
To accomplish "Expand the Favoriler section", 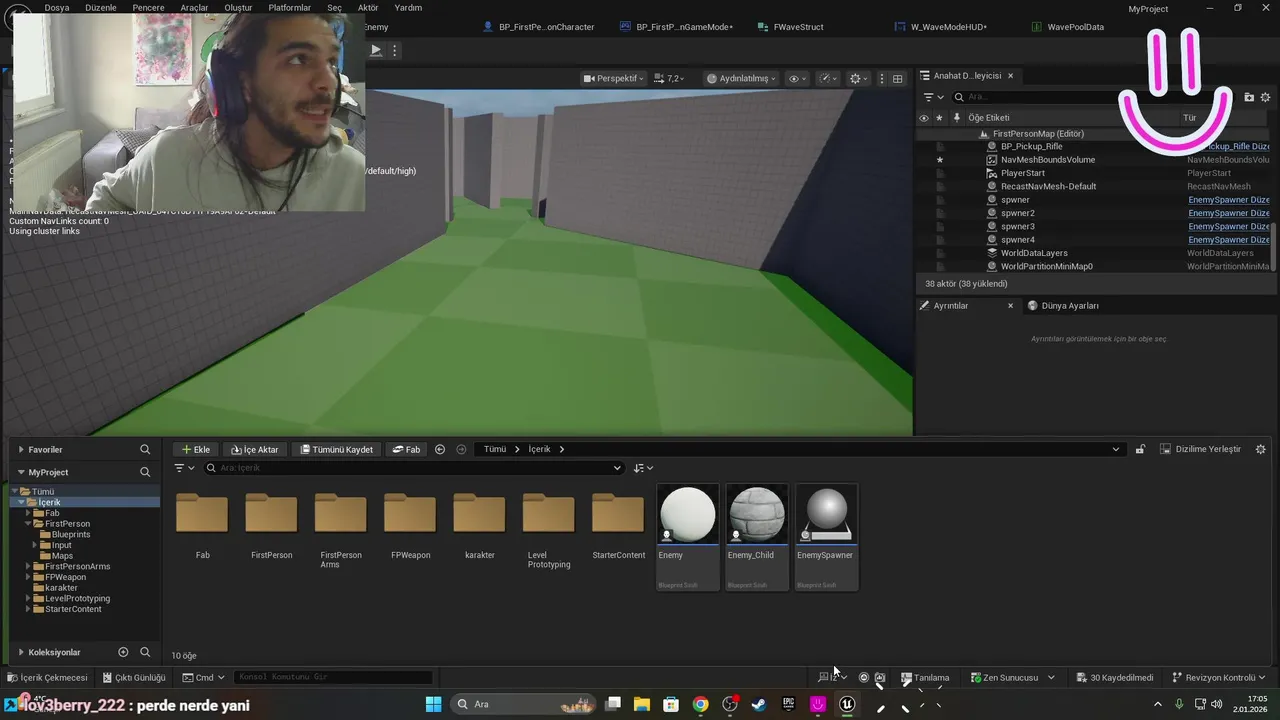I will (21, 450).
